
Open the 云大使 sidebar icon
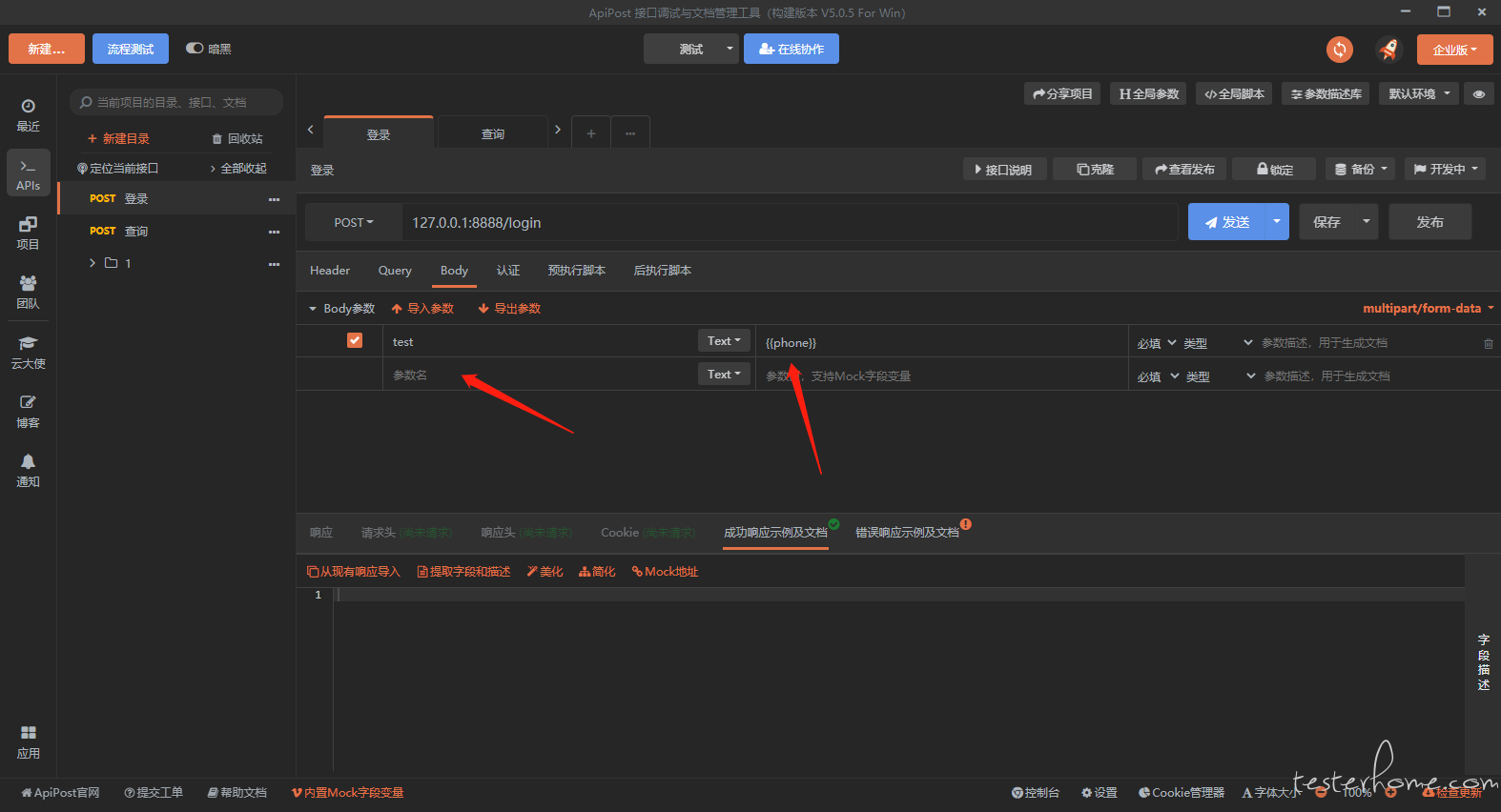(28, 352)
